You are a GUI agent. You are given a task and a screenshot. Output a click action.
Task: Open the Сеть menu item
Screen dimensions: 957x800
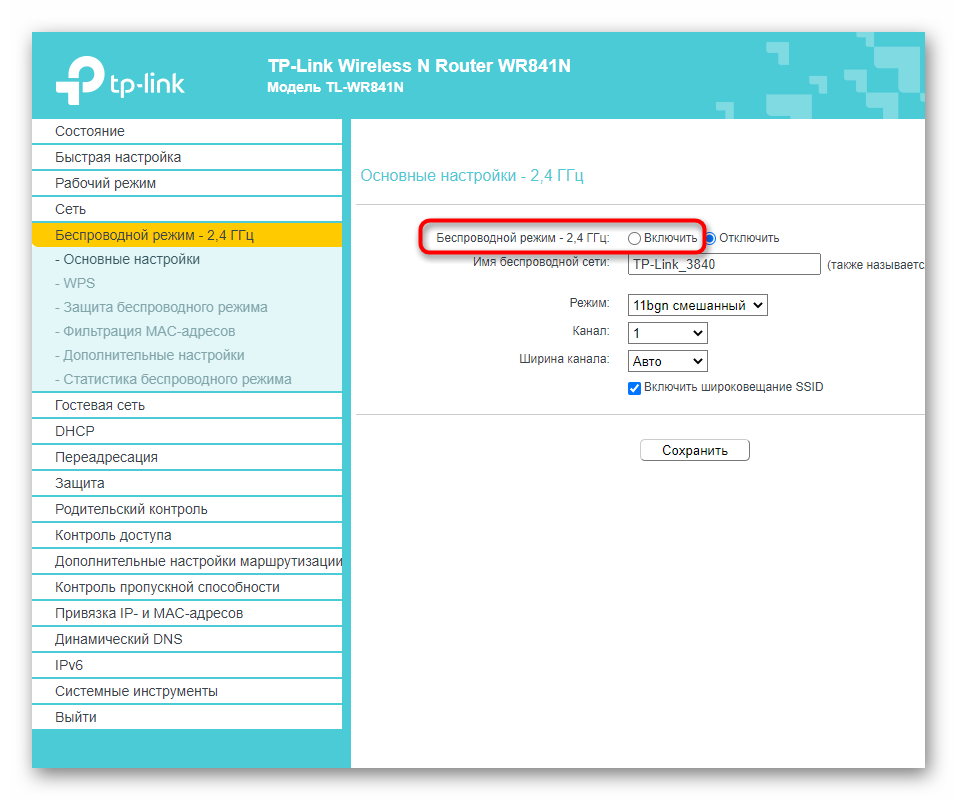(x=187, y=209)
